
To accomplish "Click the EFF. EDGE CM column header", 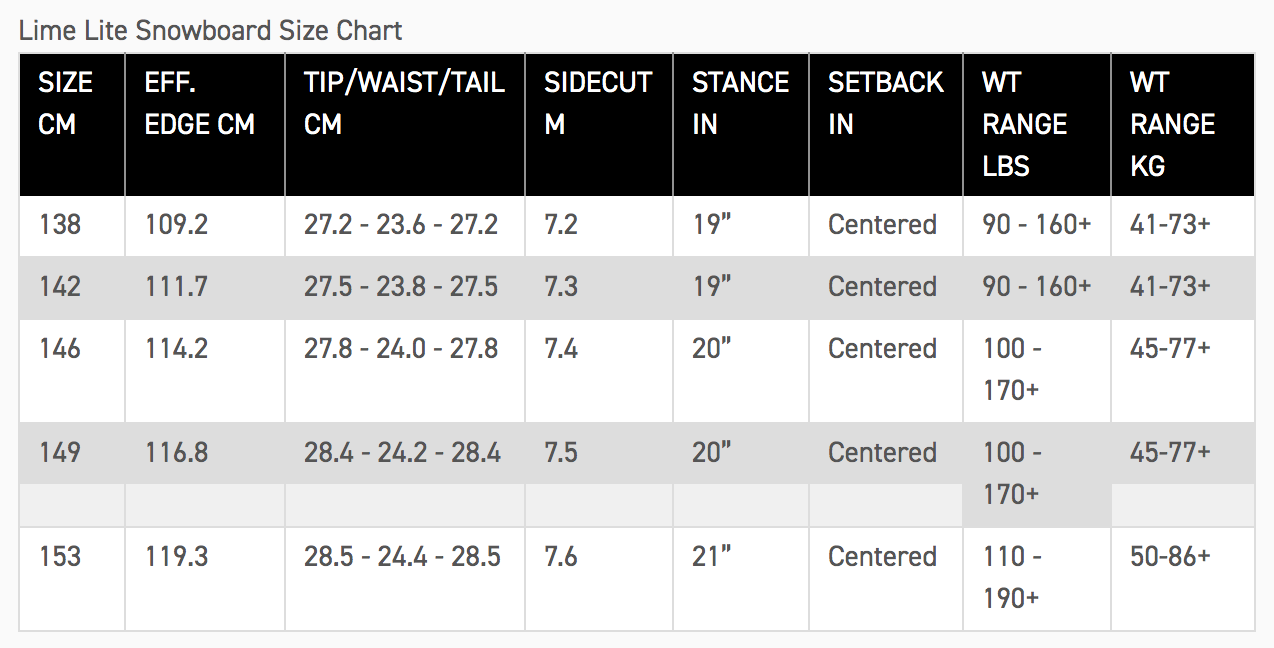I will pos(200,103).
